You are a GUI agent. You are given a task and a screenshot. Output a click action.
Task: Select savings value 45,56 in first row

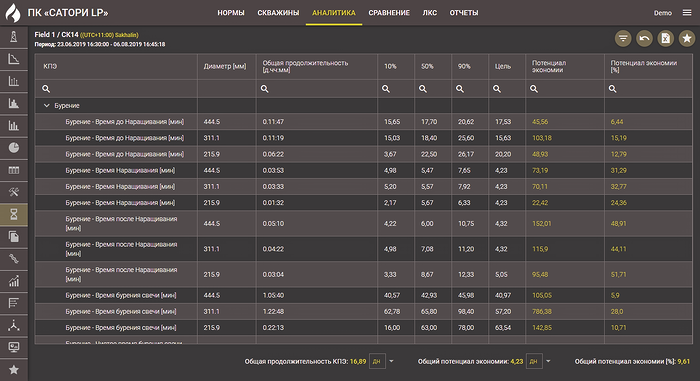tap(540, 121)
